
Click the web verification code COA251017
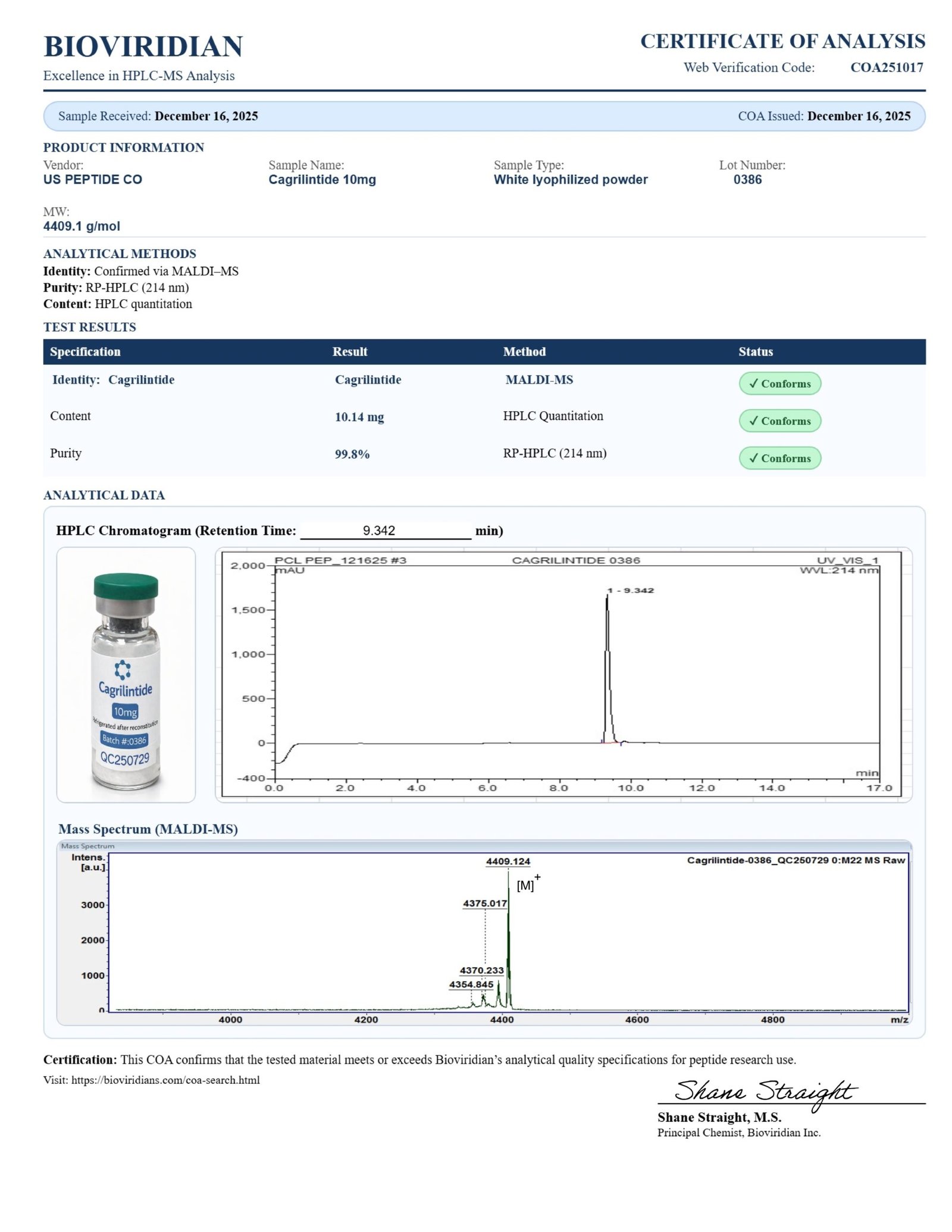point(887,67)
